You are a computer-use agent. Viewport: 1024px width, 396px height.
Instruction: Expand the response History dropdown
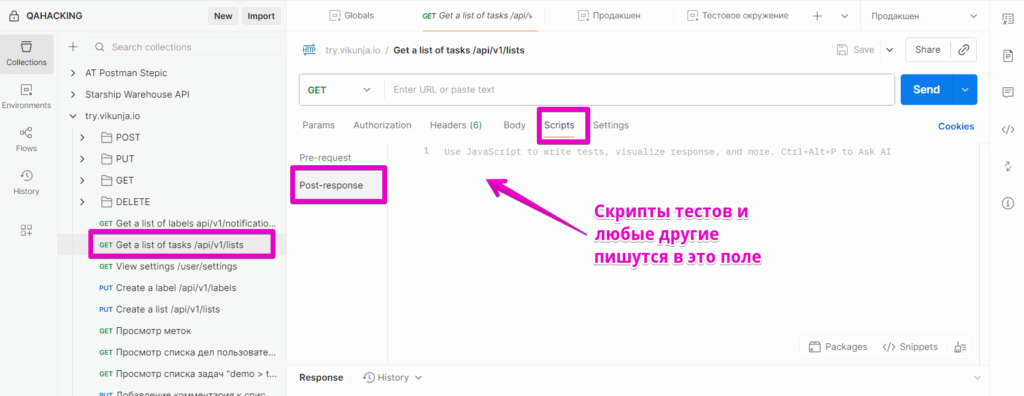coord(419,378)
